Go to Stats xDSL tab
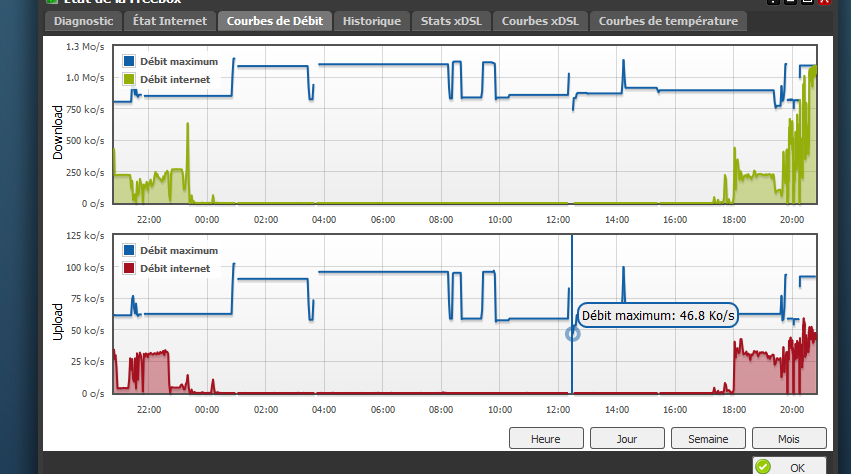851x474 pixels. [x=451, y=21]
